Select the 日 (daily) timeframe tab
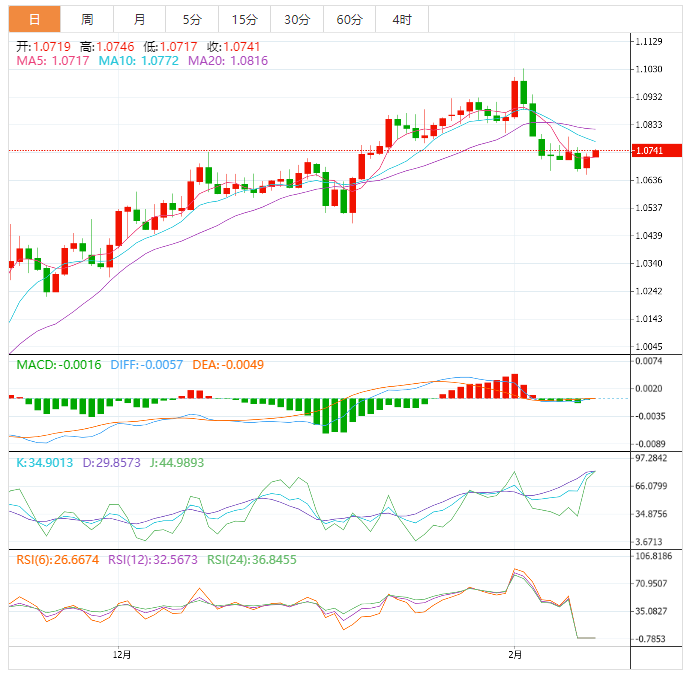The image size is (690, 680). point(34,19)
